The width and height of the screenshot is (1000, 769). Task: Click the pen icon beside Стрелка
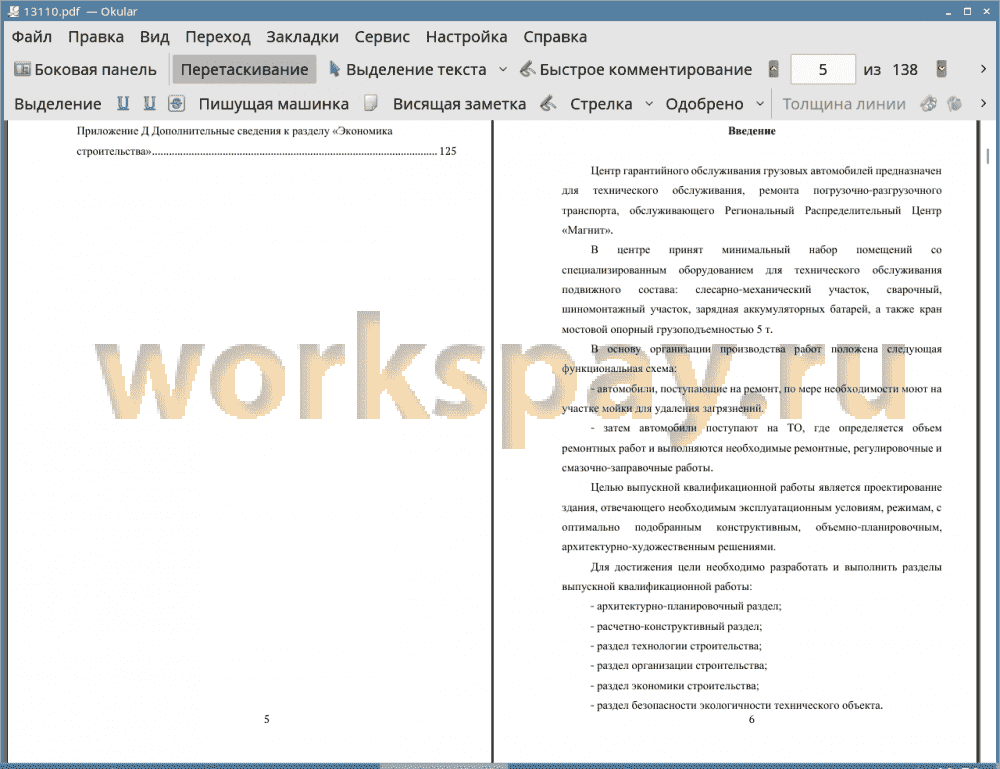pos(548,103)
